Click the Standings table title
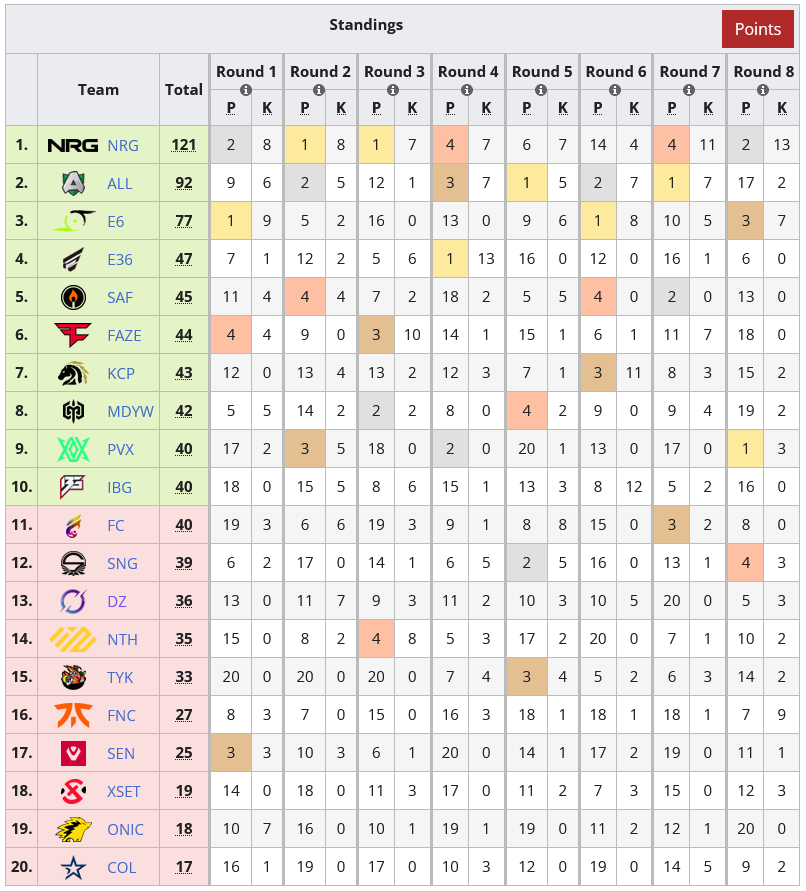 pyautogui.click(x=366, y=25)
